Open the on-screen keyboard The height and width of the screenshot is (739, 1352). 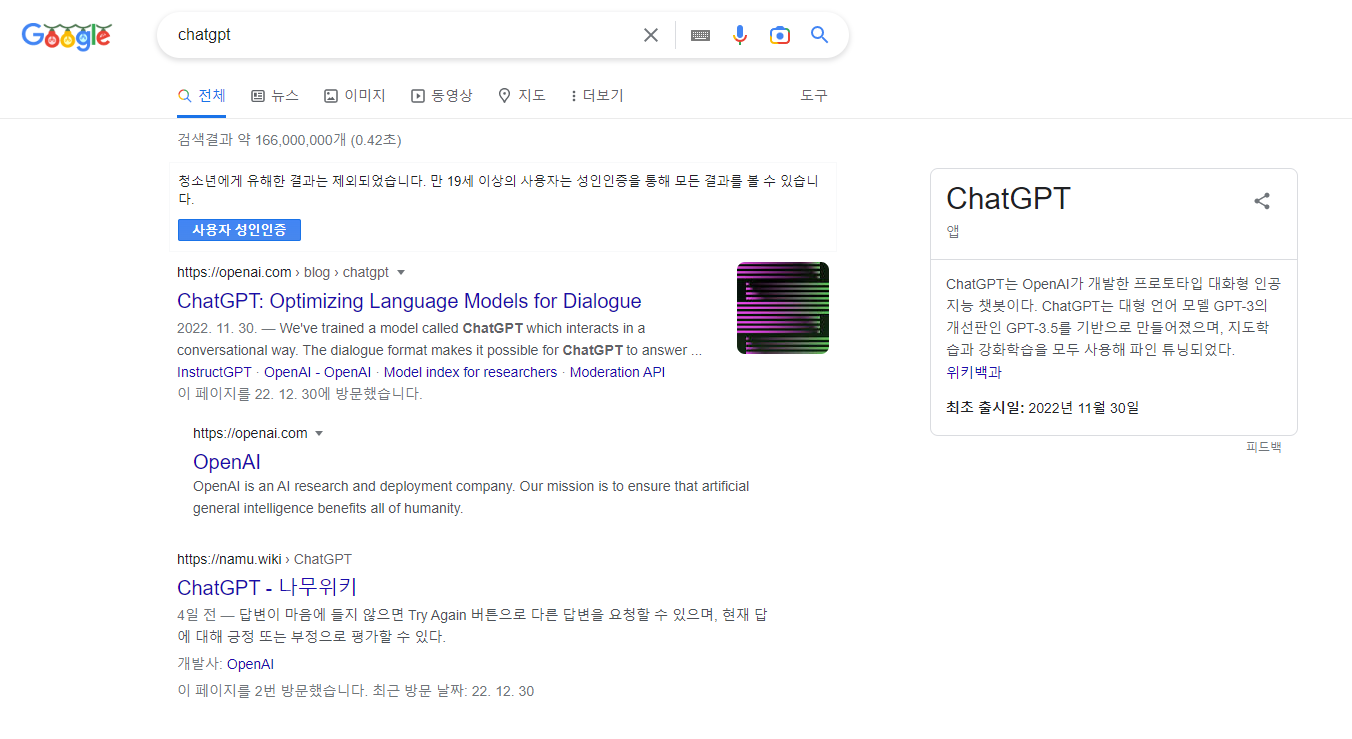coord(700,35)
